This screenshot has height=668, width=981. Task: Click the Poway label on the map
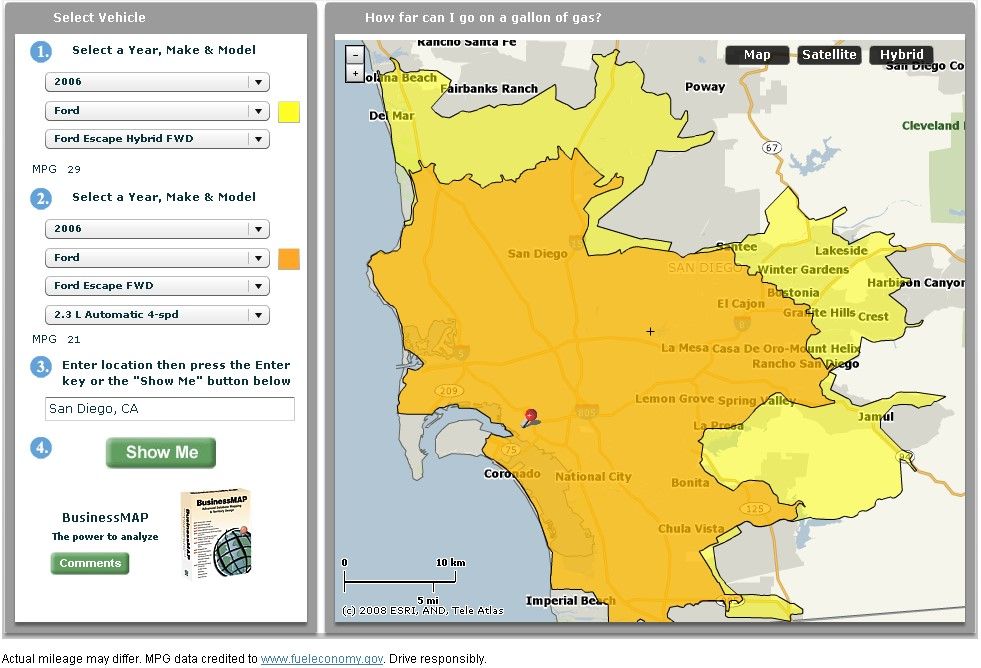(705, 87)
